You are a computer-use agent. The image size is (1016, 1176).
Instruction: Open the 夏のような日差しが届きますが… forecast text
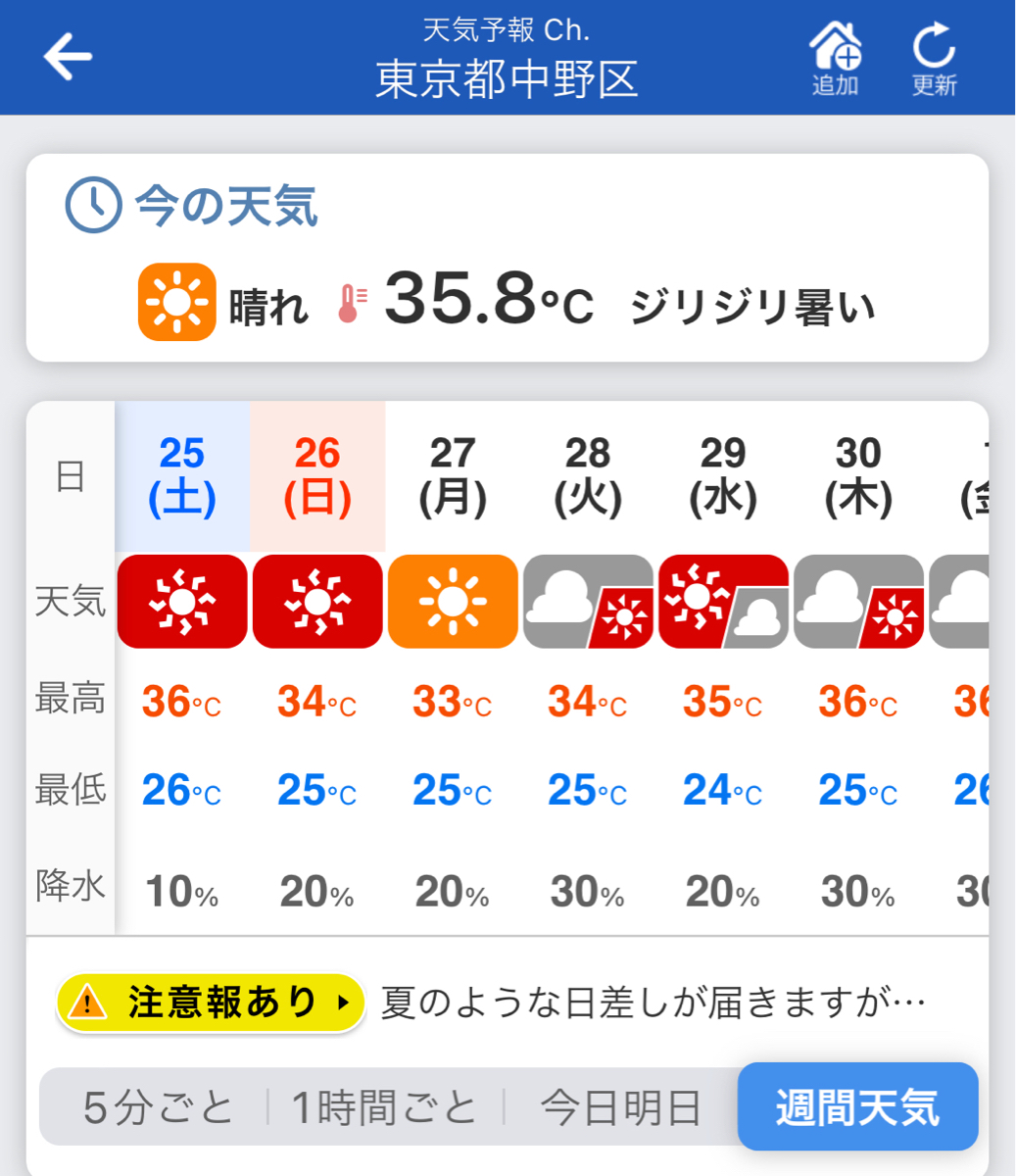653,1003
